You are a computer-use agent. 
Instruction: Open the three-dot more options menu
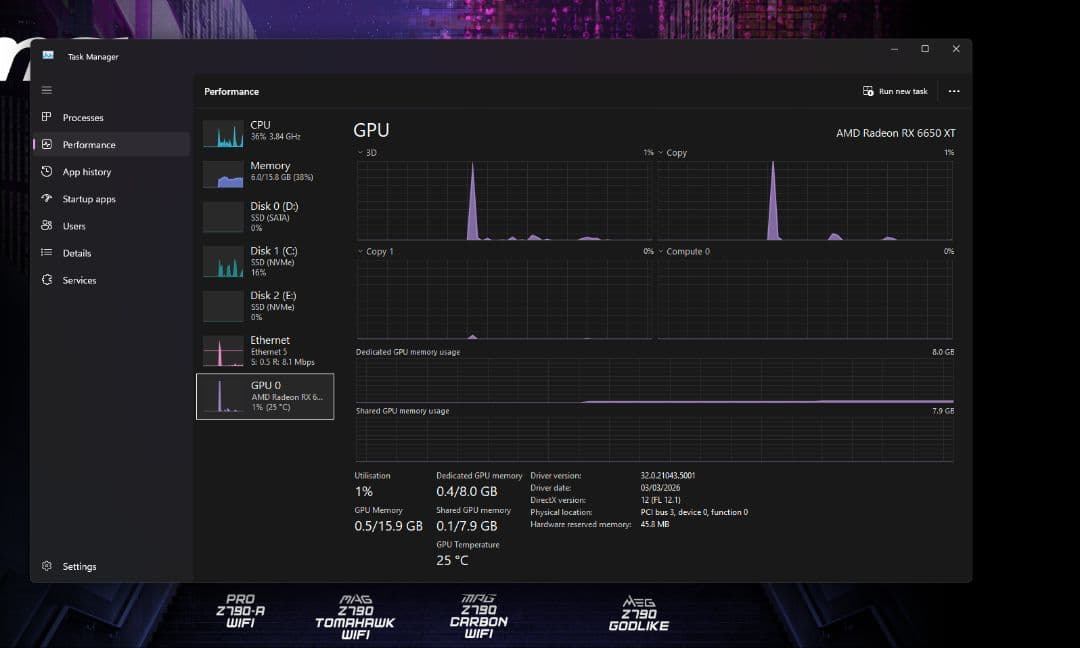(x=954, y=91)
